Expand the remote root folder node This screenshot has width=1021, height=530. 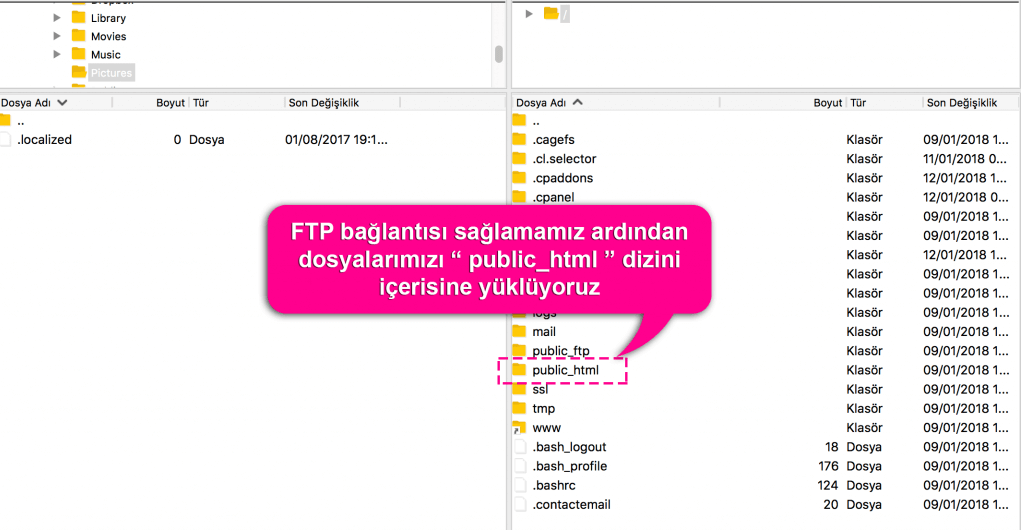529,14
